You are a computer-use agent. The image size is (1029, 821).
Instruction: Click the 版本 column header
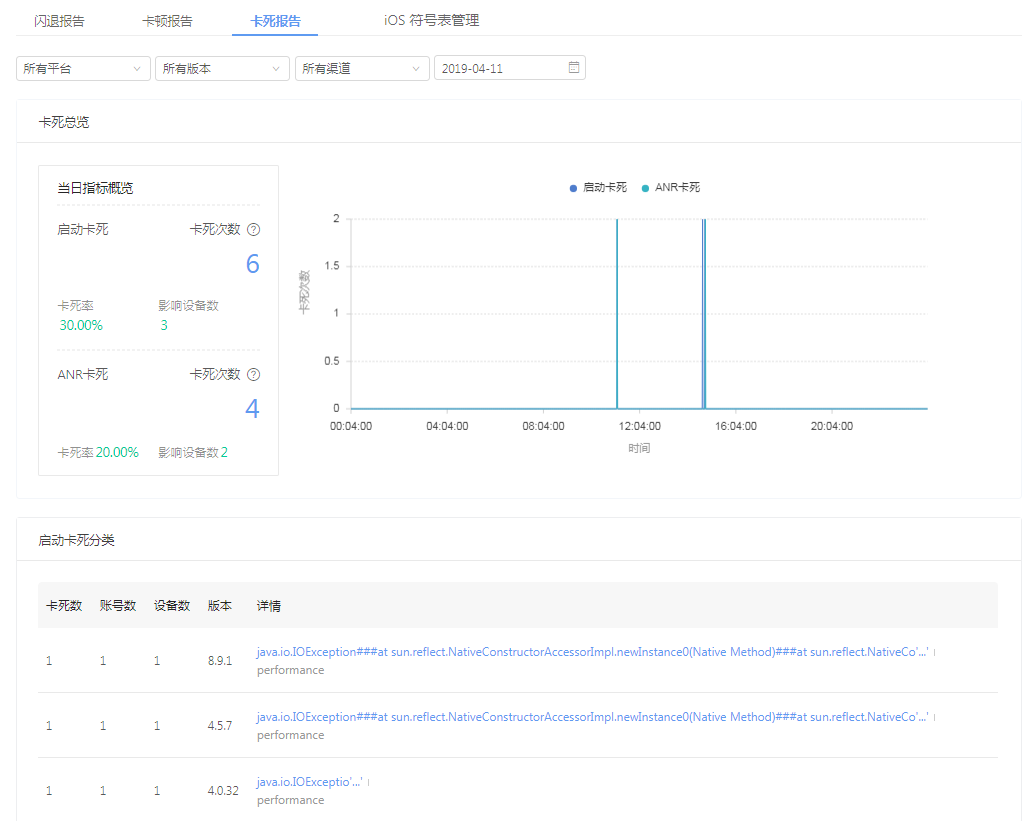(220, 606)
